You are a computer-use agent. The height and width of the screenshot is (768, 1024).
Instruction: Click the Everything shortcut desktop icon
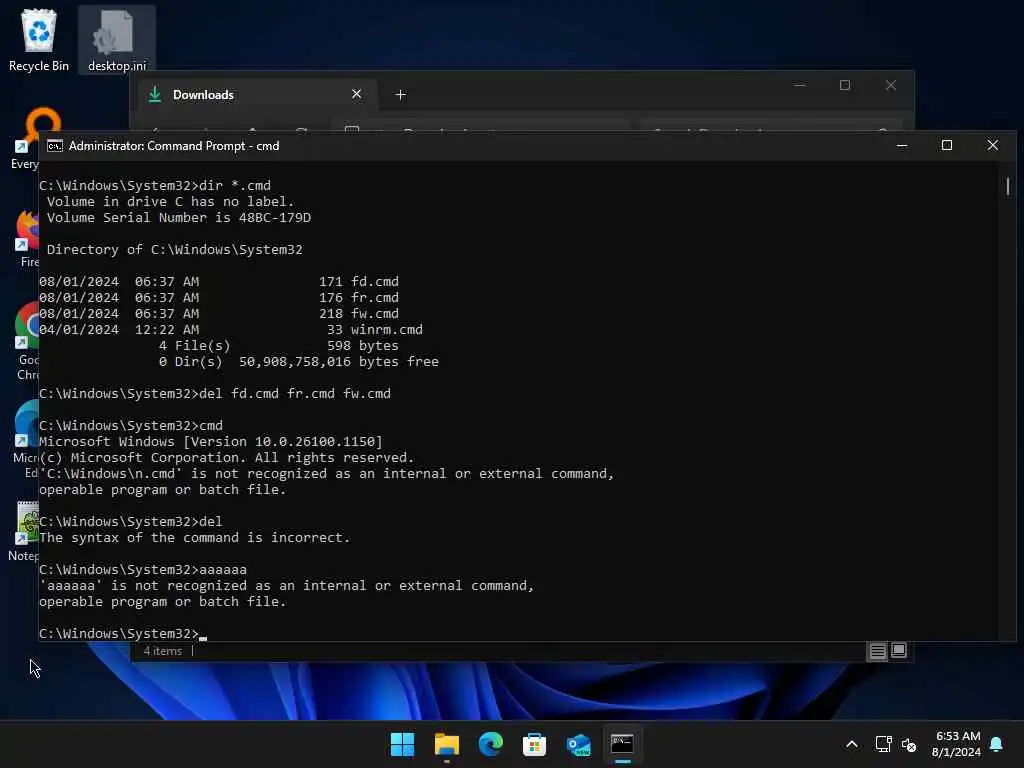[26, 138]
